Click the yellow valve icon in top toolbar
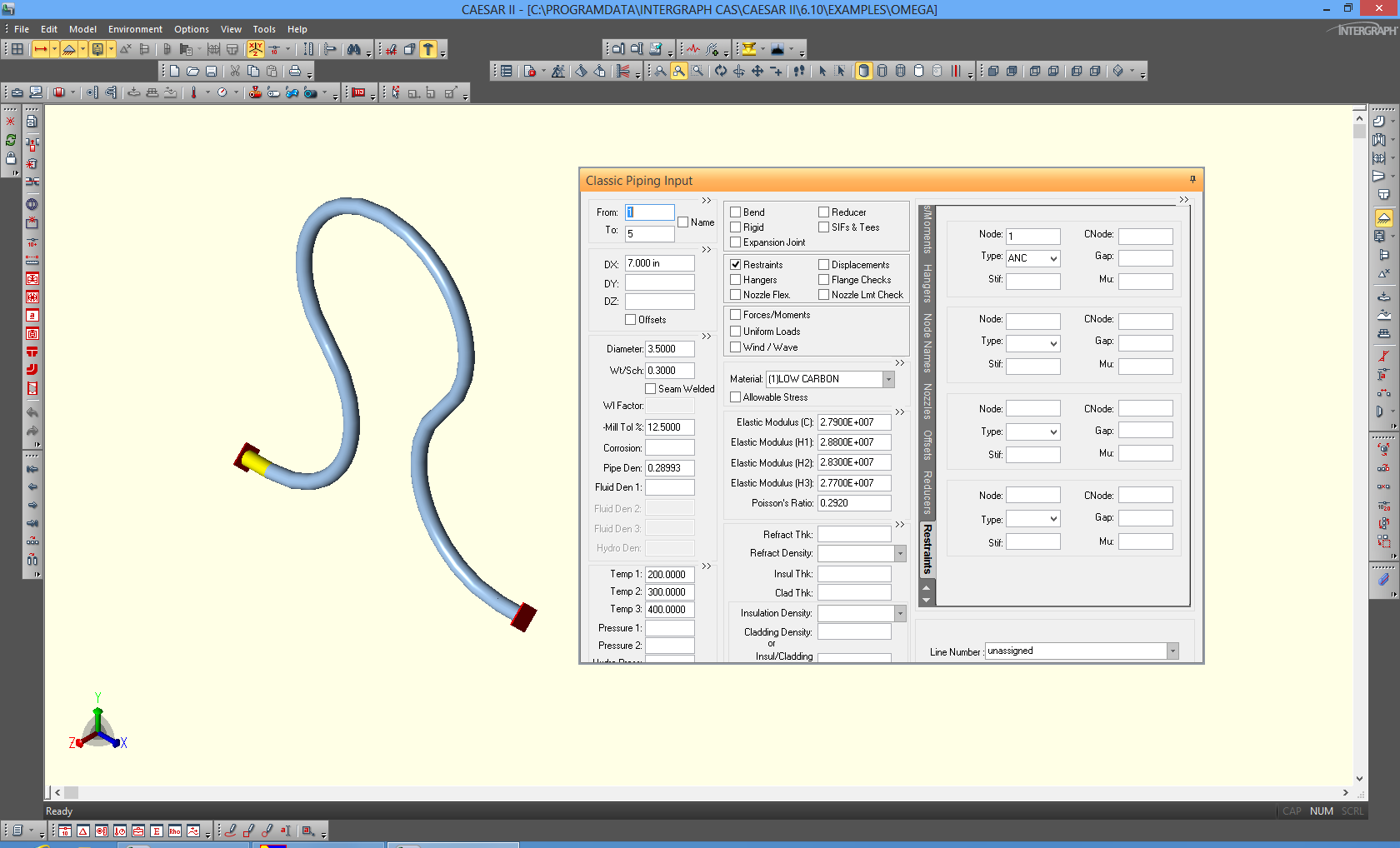Viewport: 1400px width, 848px height. [x=749, y=50]
